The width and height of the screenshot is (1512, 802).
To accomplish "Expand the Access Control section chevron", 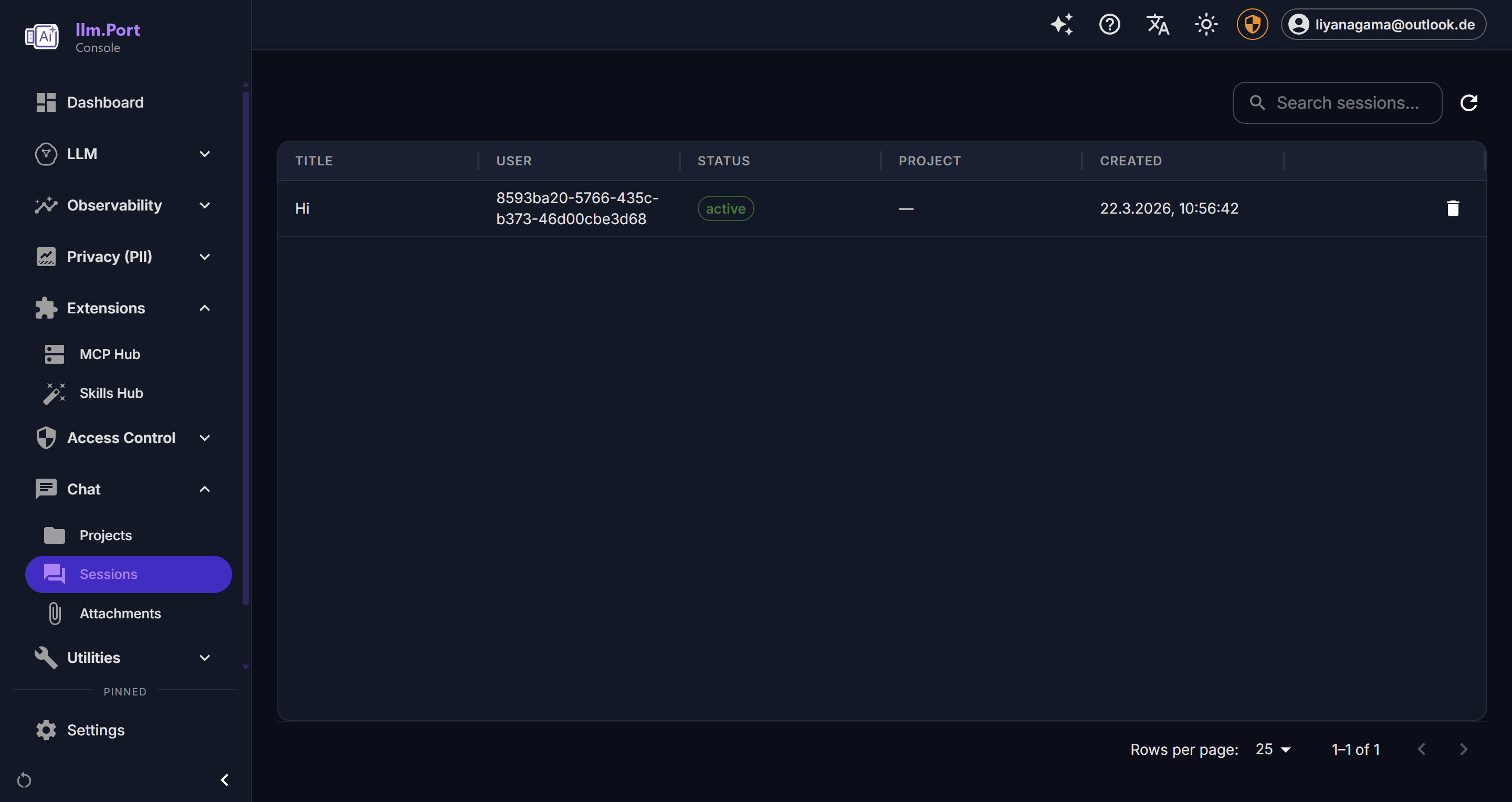I will 205,438.
